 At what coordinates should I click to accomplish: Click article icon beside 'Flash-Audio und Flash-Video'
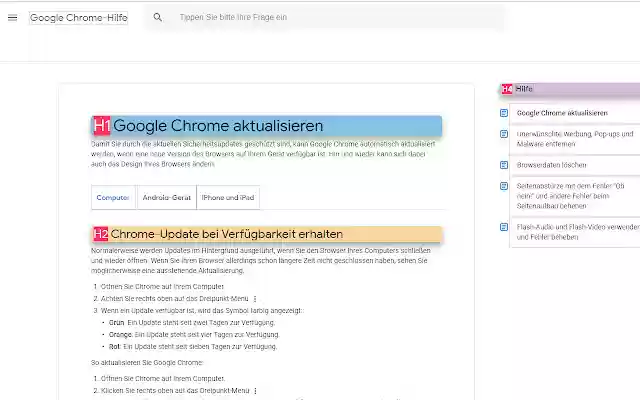pyautogui.click(x=504, y=227)
